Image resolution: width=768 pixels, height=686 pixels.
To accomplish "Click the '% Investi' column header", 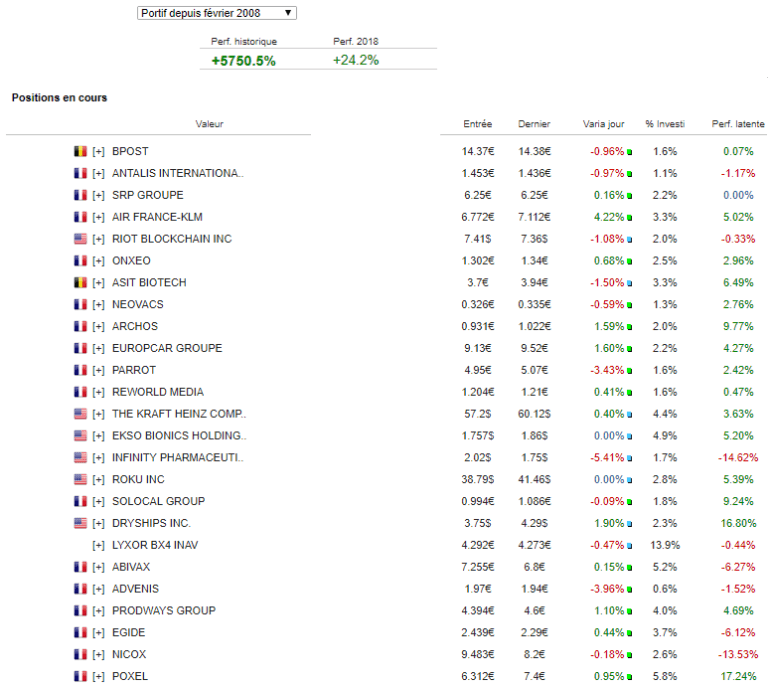I will point(665,124).
